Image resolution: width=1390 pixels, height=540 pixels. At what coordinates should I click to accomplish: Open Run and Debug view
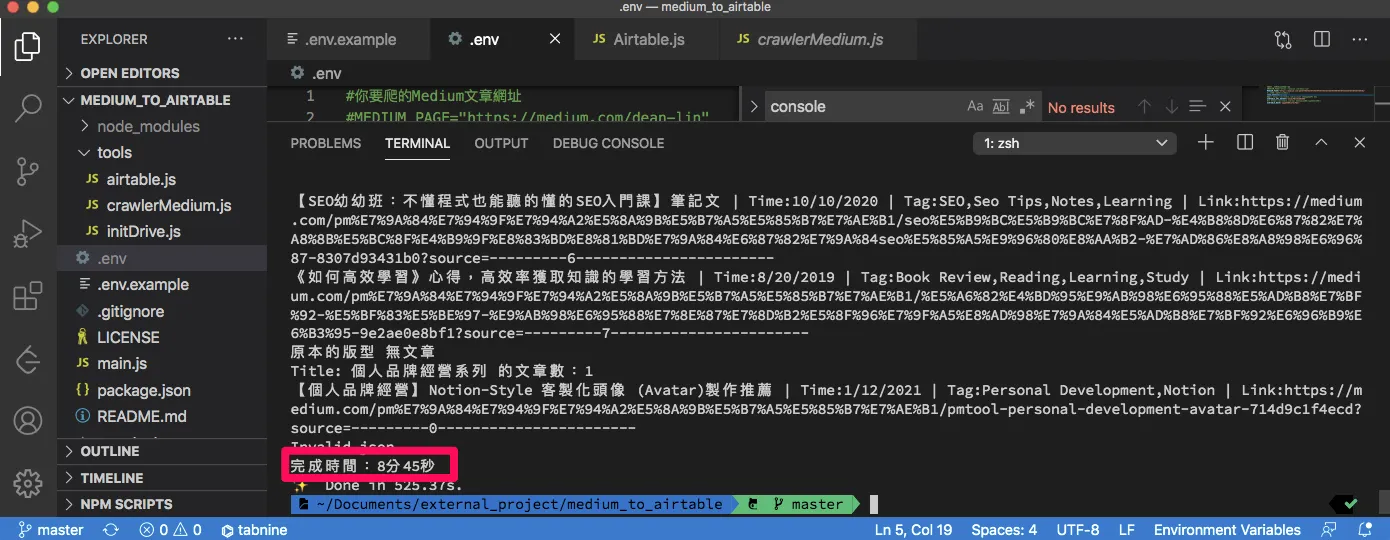[x=28, y=235]
